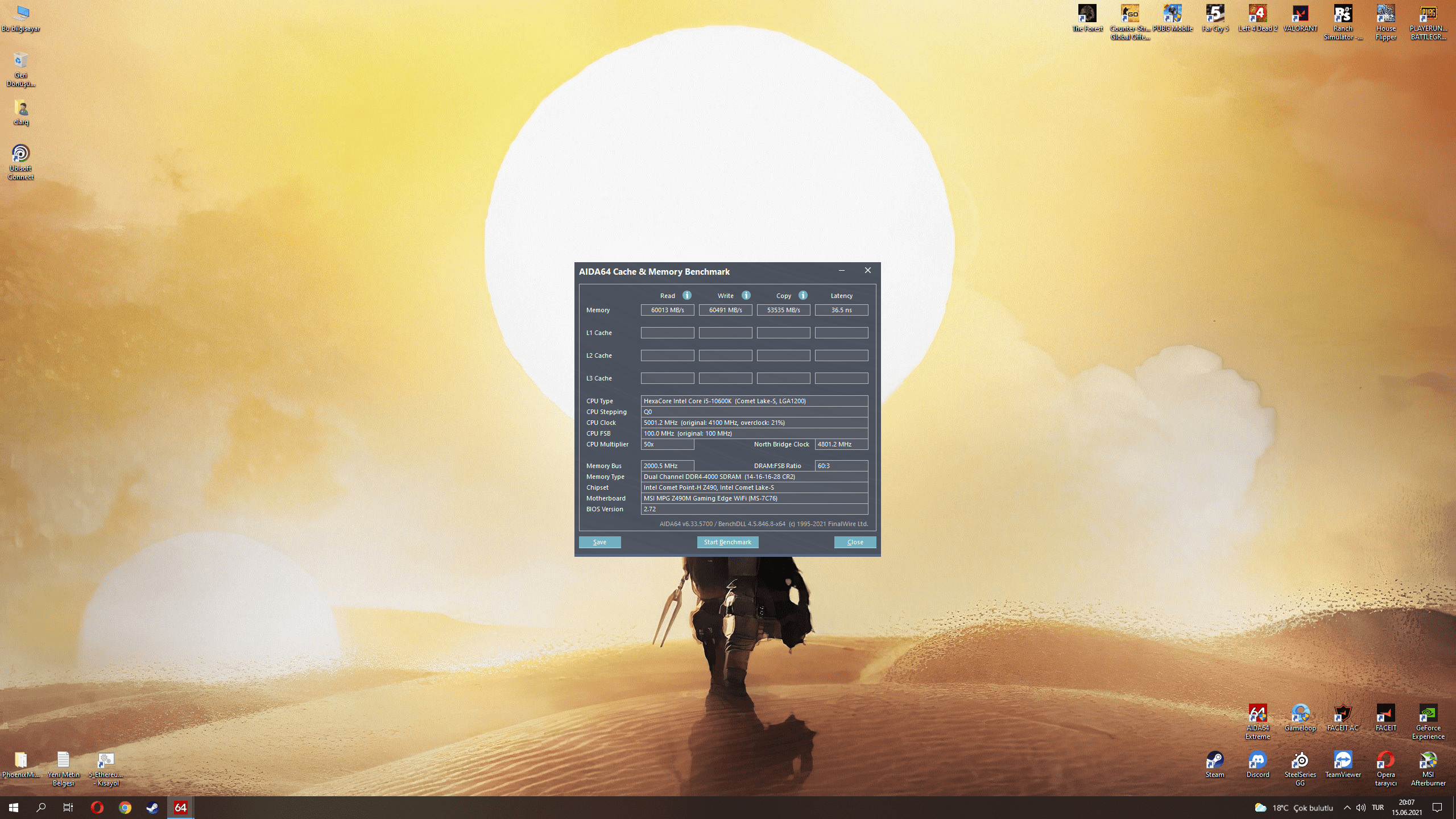Show hidden system tray icons
The height and width of the screenshot is (819, 1456).
click(1347, 808)
